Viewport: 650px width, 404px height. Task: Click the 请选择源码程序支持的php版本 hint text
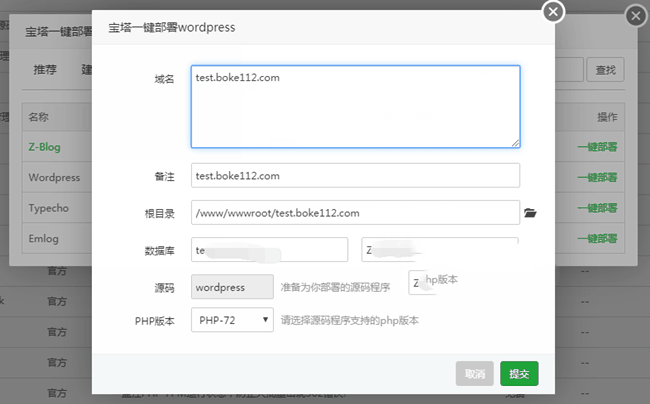point(350,320)
